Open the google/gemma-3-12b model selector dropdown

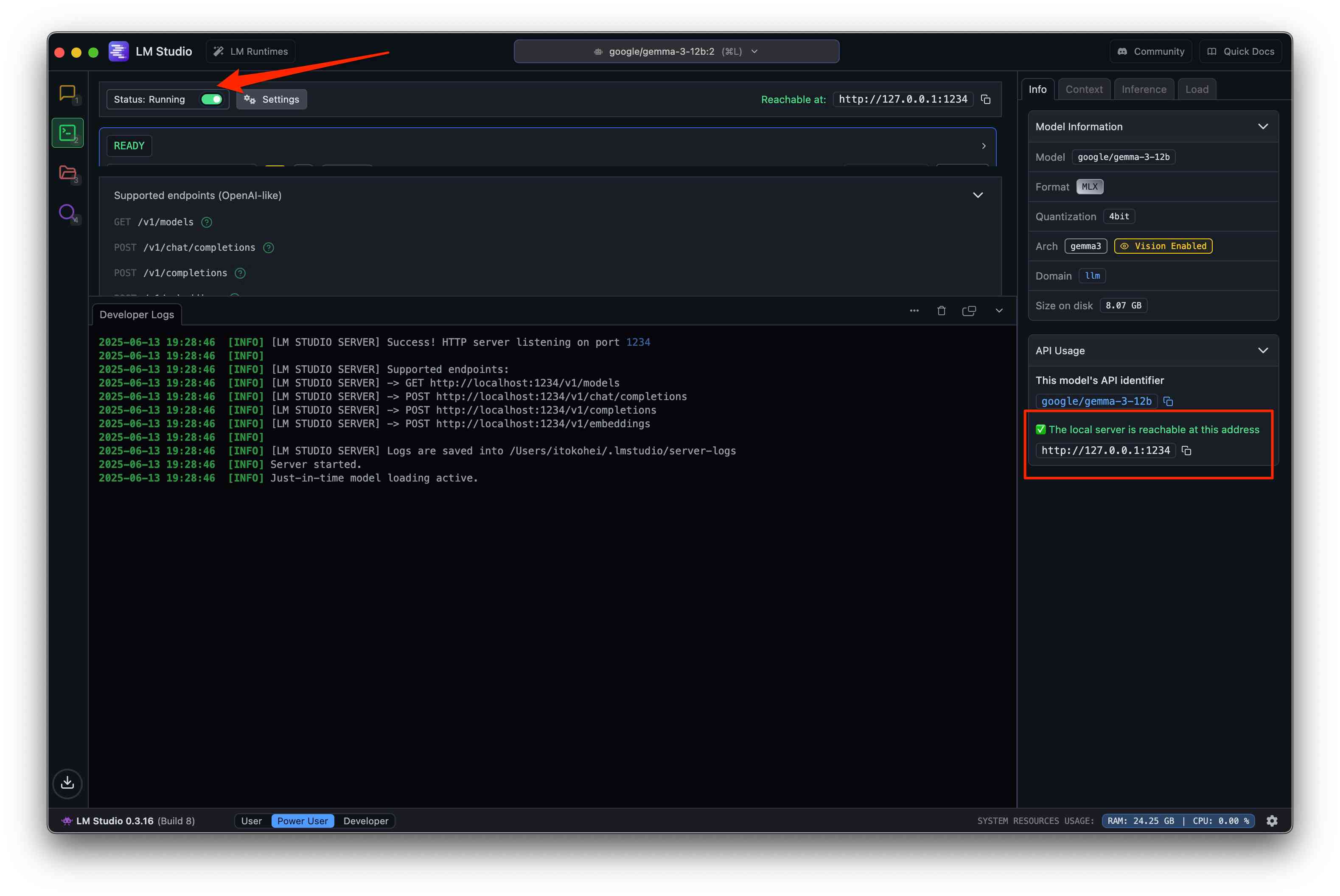pos(676,51)
